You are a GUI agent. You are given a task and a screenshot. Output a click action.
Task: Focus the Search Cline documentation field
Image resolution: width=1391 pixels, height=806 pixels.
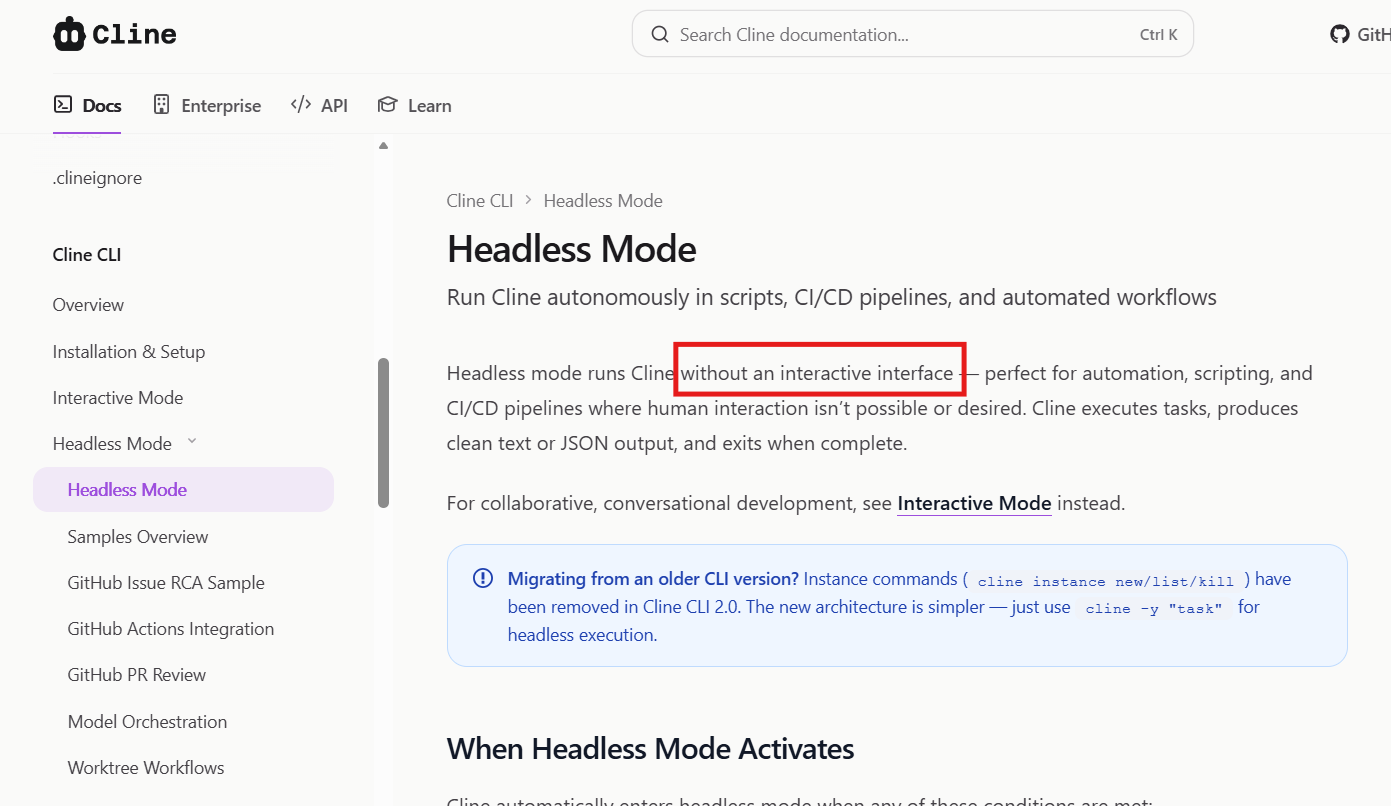point(913,34)
